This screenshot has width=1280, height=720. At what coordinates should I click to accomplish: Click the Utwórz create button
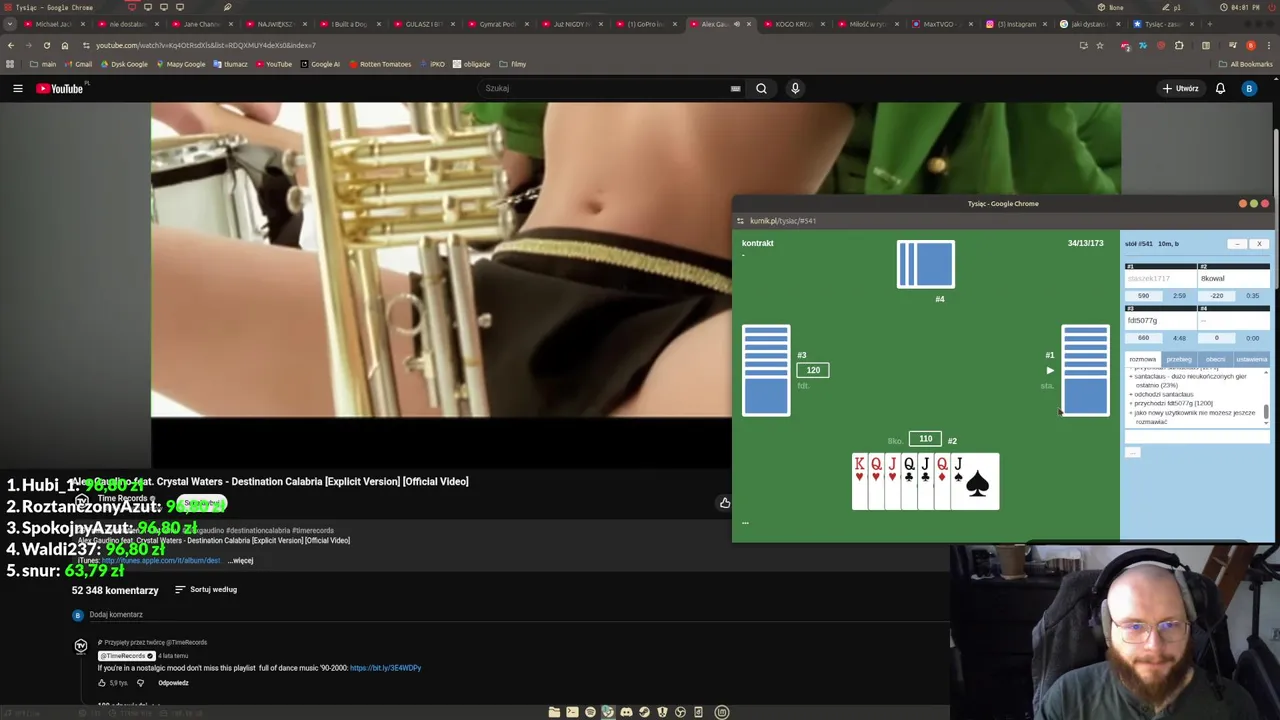tap(1181, 88)
